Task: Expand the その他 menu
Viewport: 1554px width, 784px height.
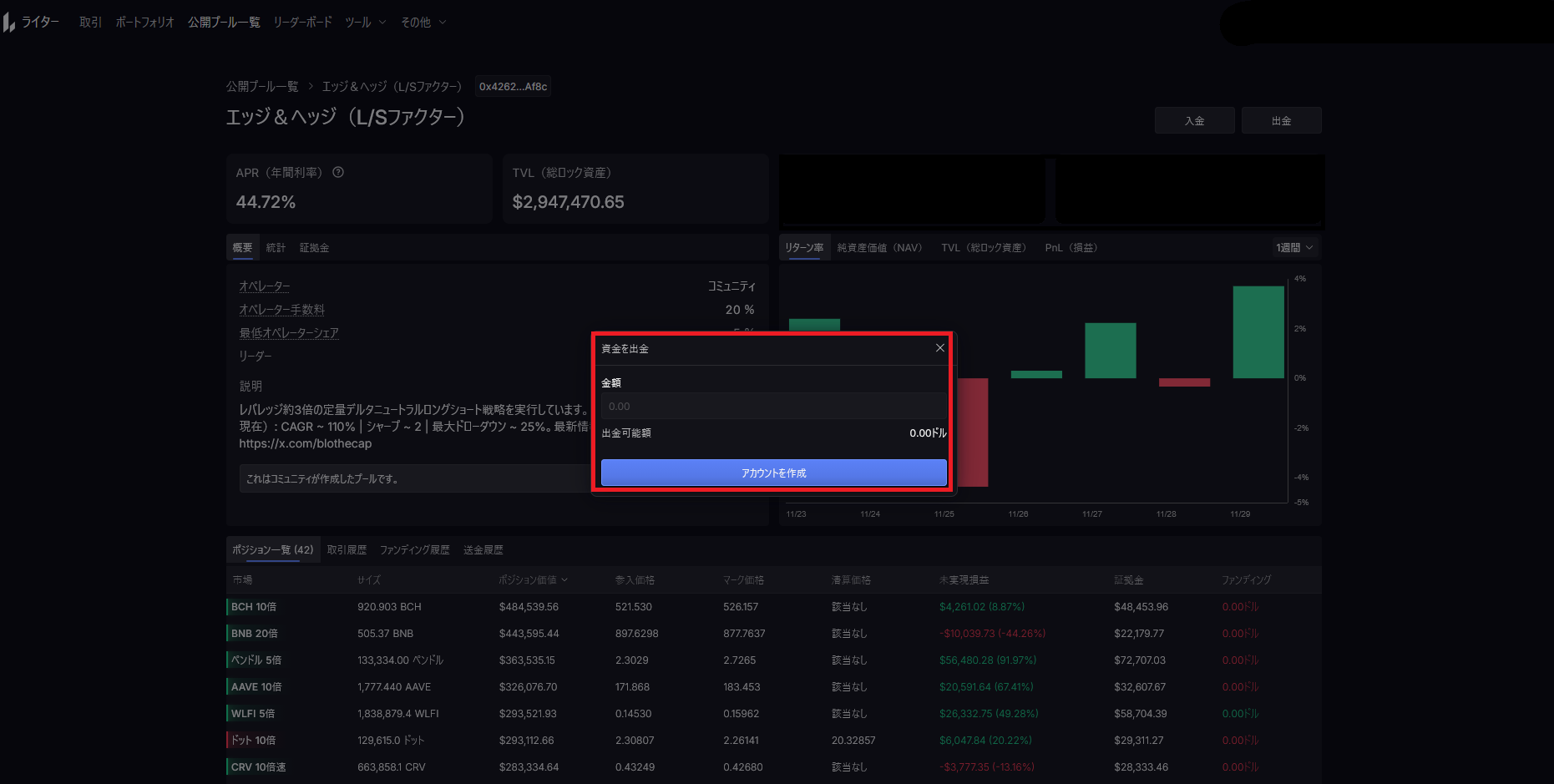Action: [x=423, y=23]
